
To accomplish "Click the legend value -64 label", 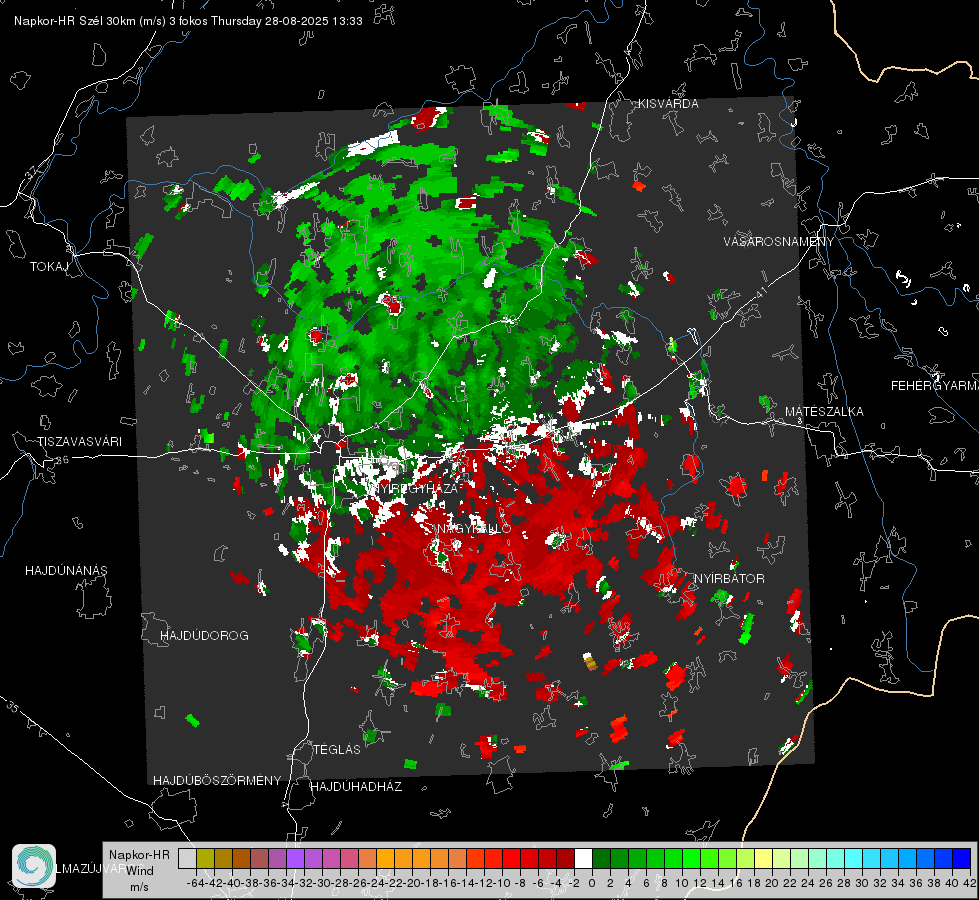I will pos(196,883).
